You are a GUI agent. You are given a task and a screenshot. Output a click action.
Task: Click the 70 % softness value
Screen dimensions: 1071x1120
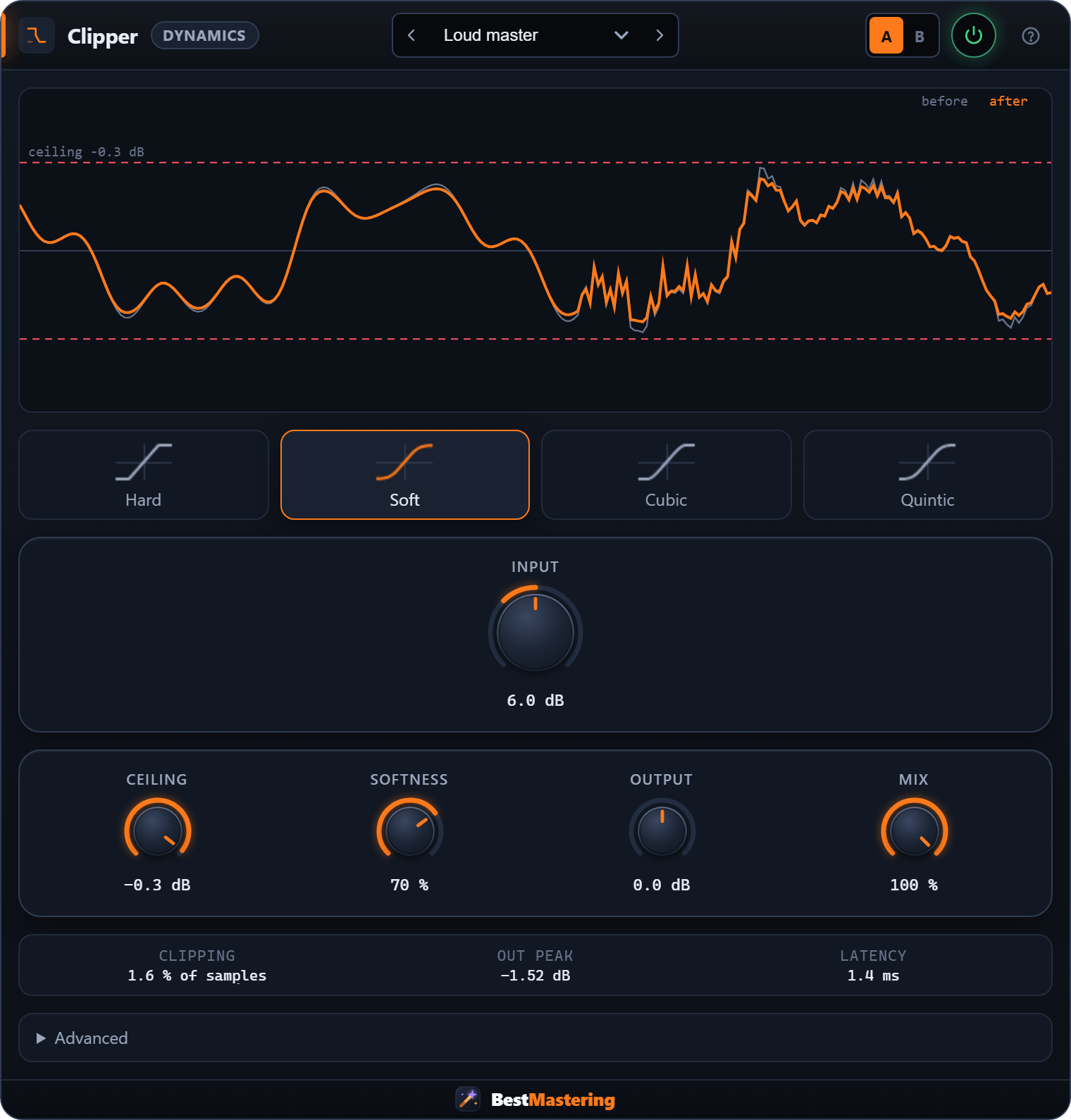coord(409,885)
